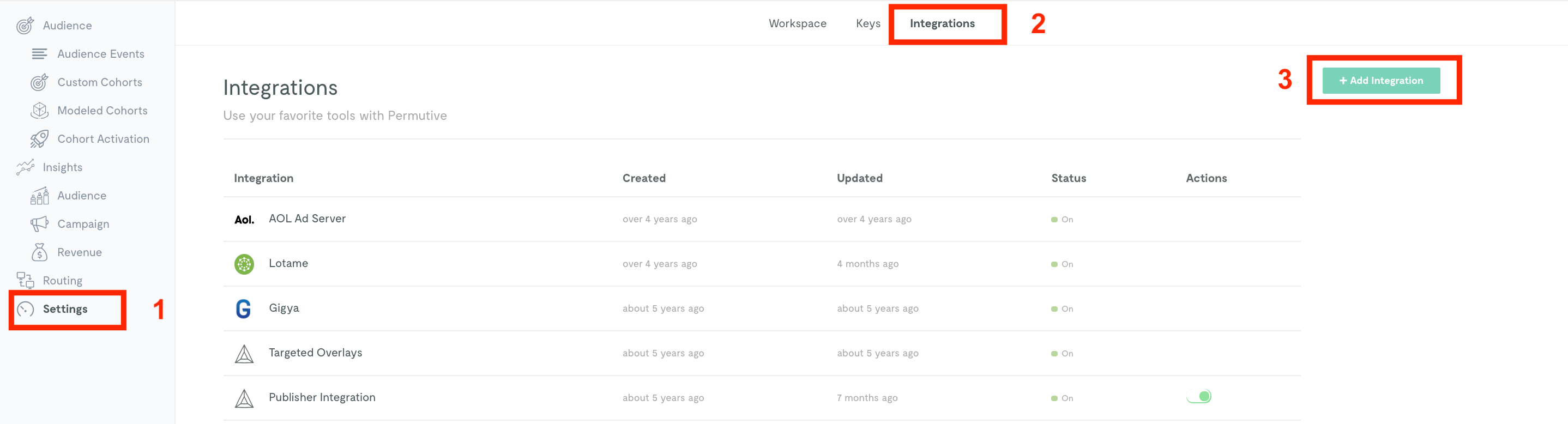The width and height of the screenshot is (1568, 424).
Task: Click the Integration column header
Action: tap(263, 178)
